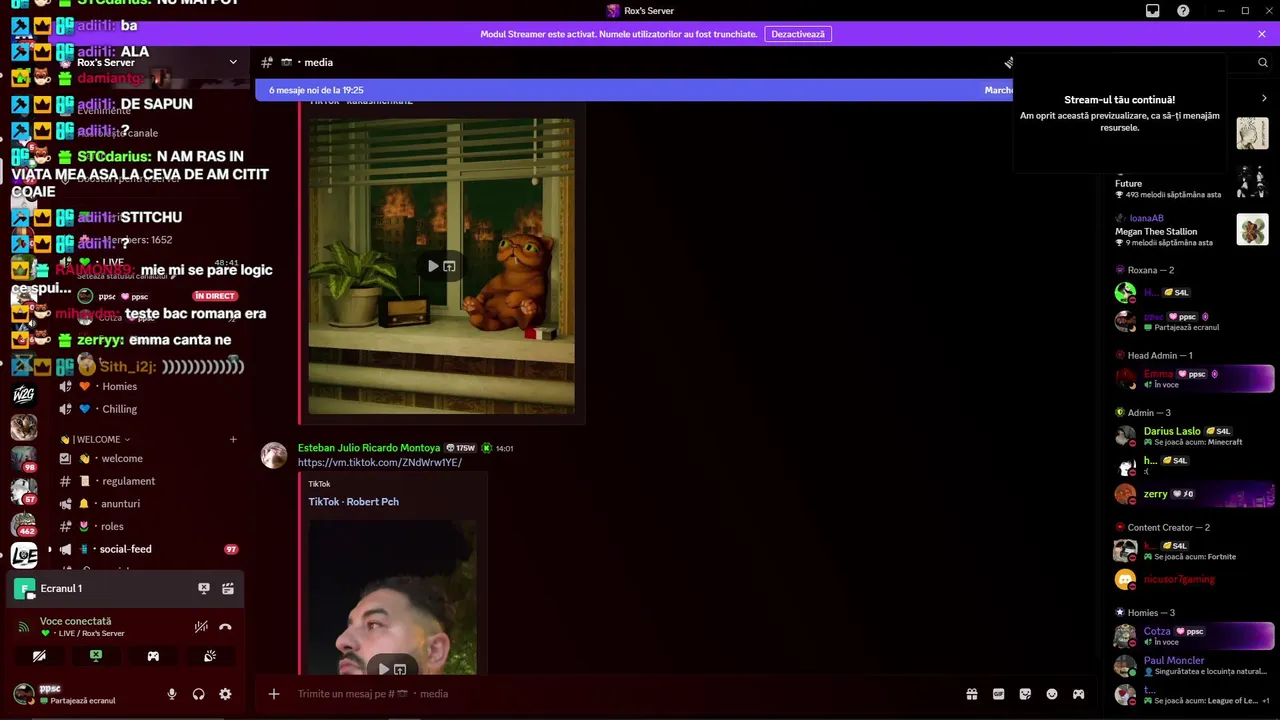The image size is (1280, 720).
Task: Open the help question mark icon
Action: pyautogui.click(x=1183, y=11)
